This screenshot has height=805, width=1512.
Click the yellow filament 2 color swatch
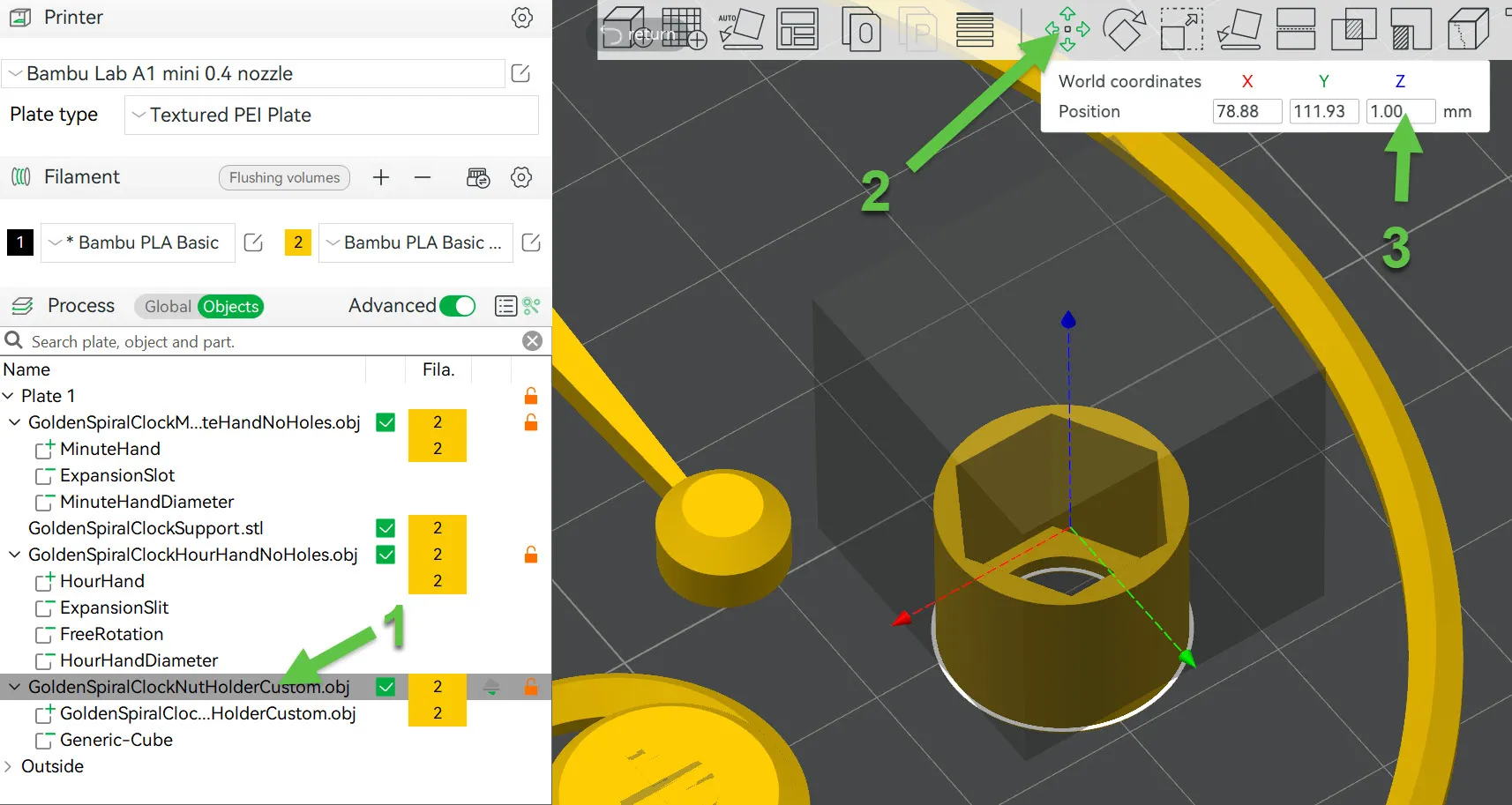(298, 242)
